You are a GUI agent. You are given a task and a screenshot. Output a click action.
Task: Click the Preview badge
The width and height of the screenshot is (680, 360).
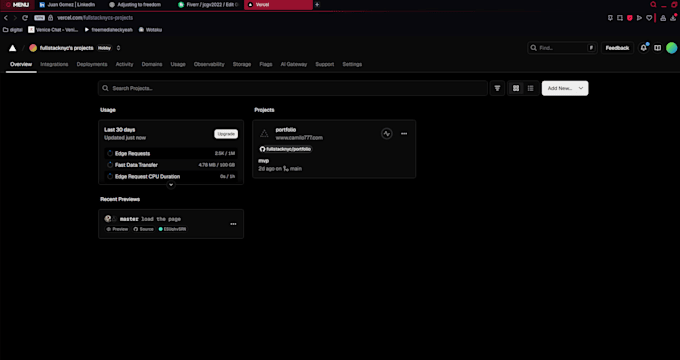coord(117,229)
